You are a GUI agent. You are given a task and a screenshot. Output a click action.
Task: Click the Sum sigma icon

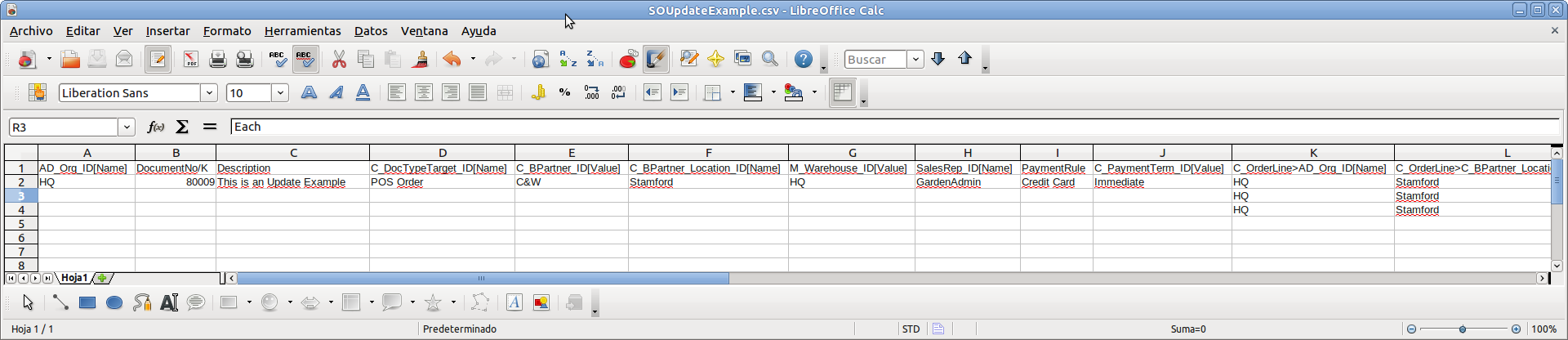(182, 127)
